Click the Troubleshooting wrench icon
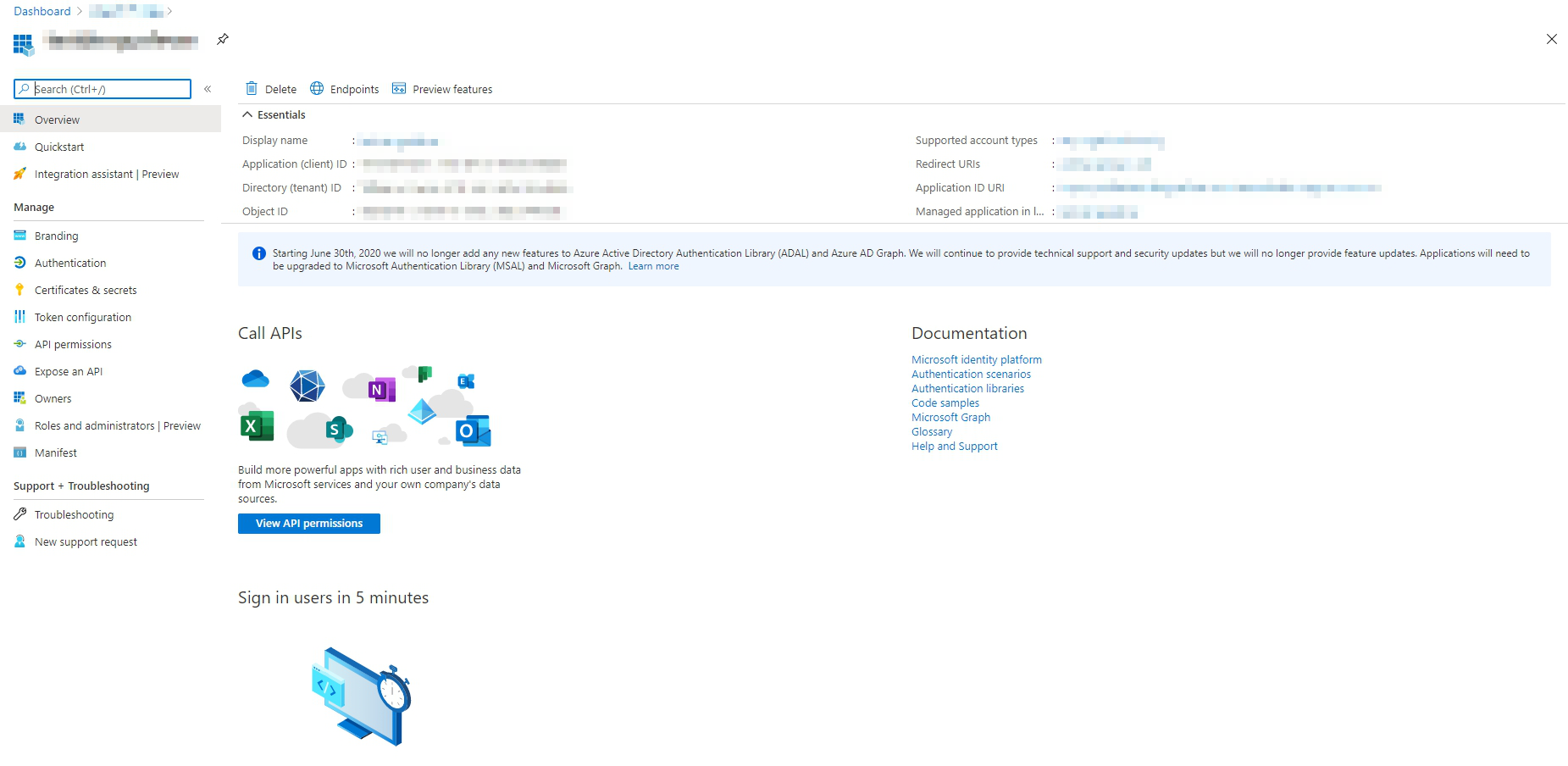Image resolution: width=1568 pixels, height=766 pixels. pyautogui.click(x=19, y=514)
